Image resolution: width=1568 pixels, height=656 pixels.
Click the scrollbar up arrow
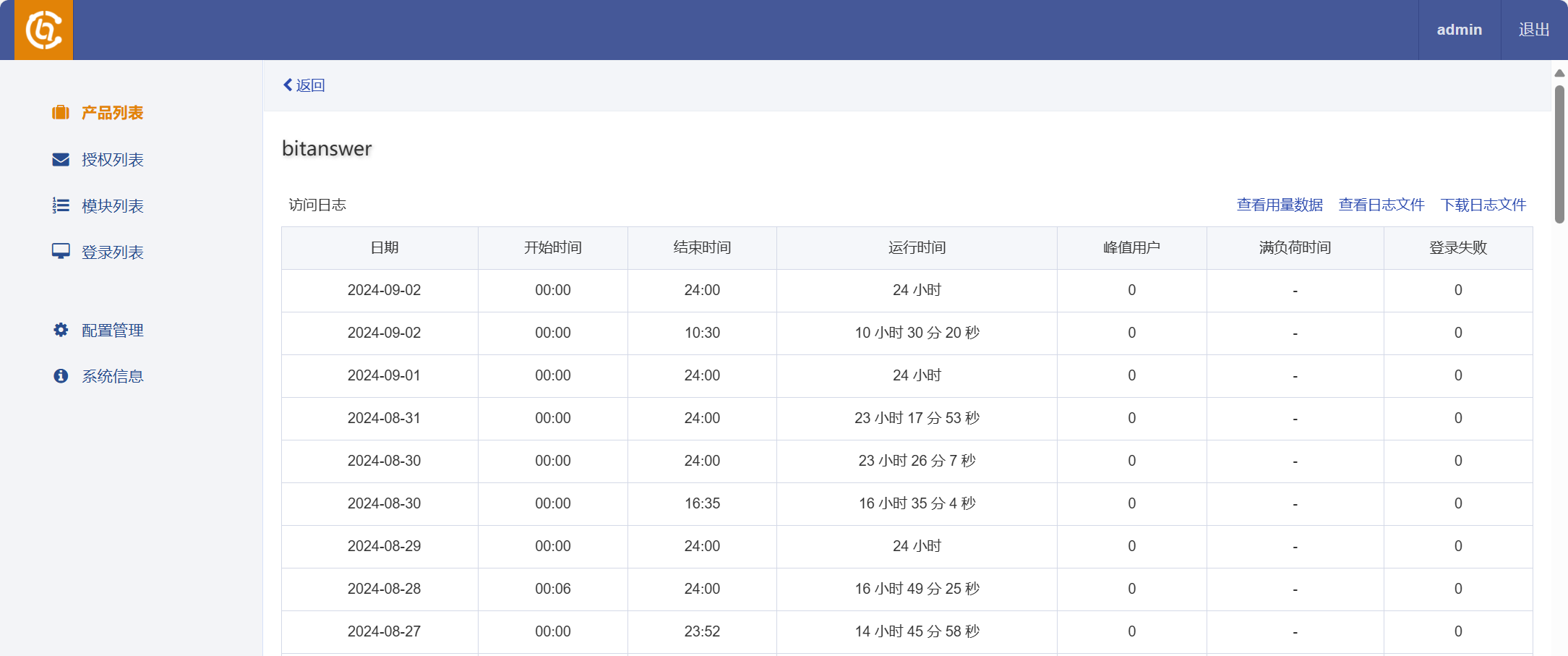tap(1560, 73)
